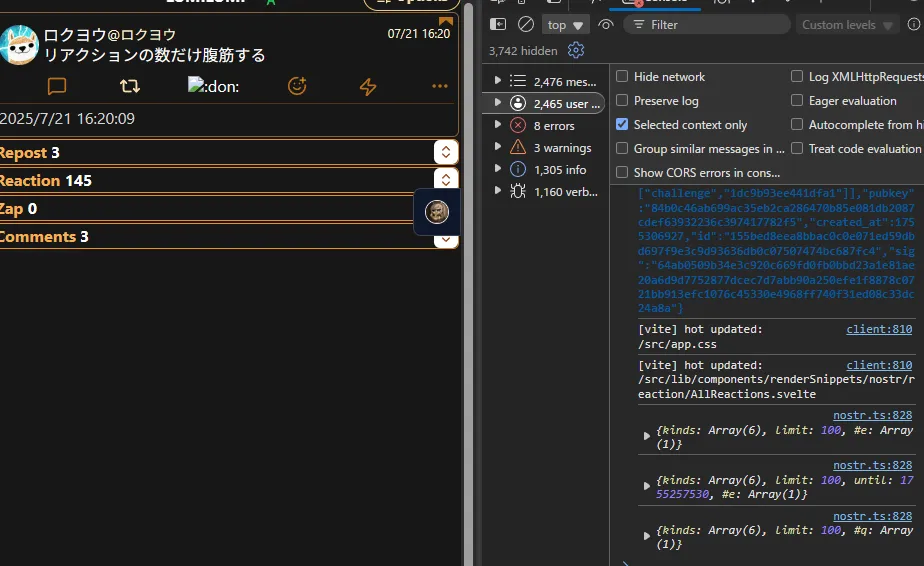Click the zap lightning bolt icon
Screen dimensions: 924x566
[x=368, y=87]
